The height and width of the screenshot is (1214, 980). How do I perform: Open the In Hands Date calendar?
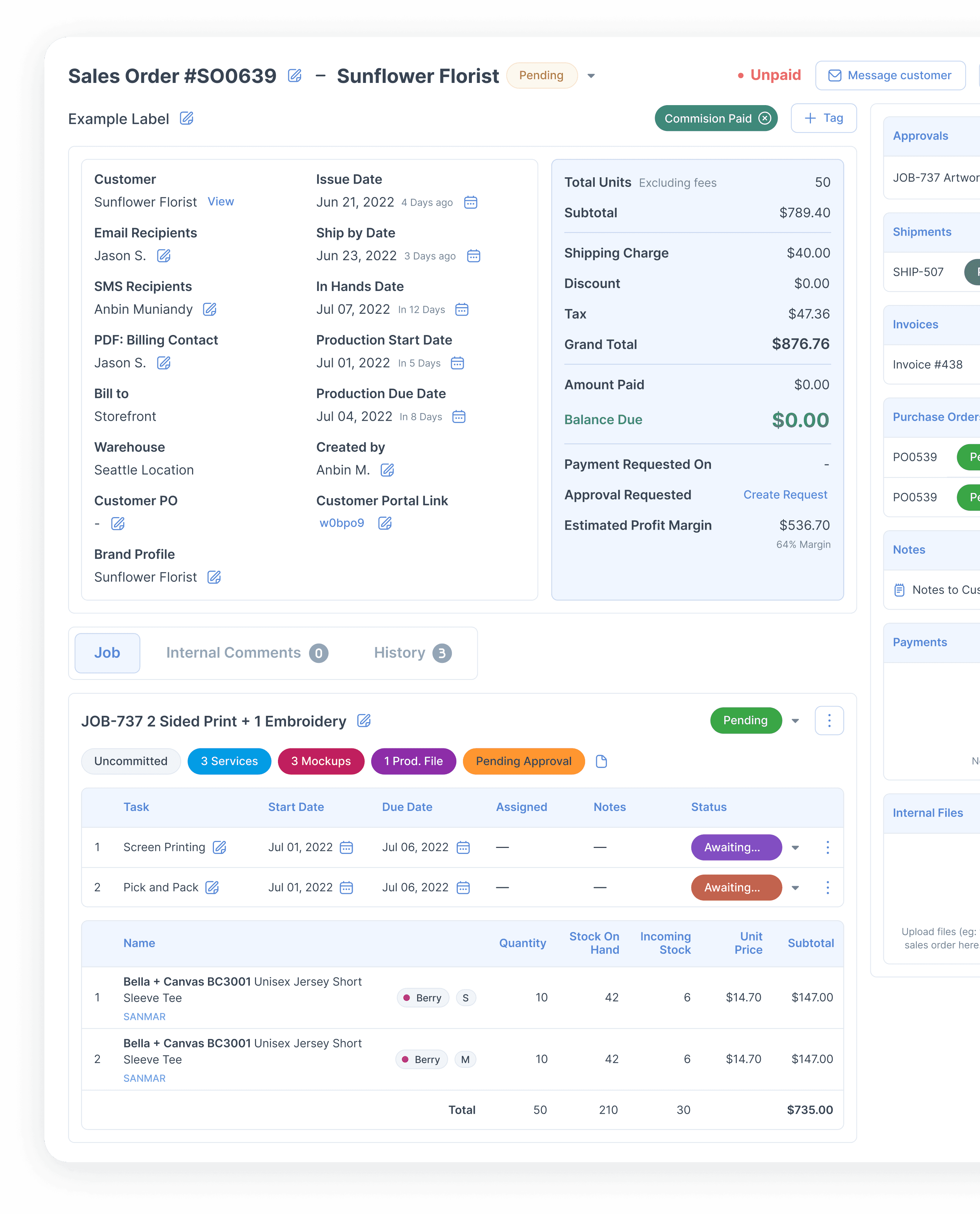tap(462, 309)
